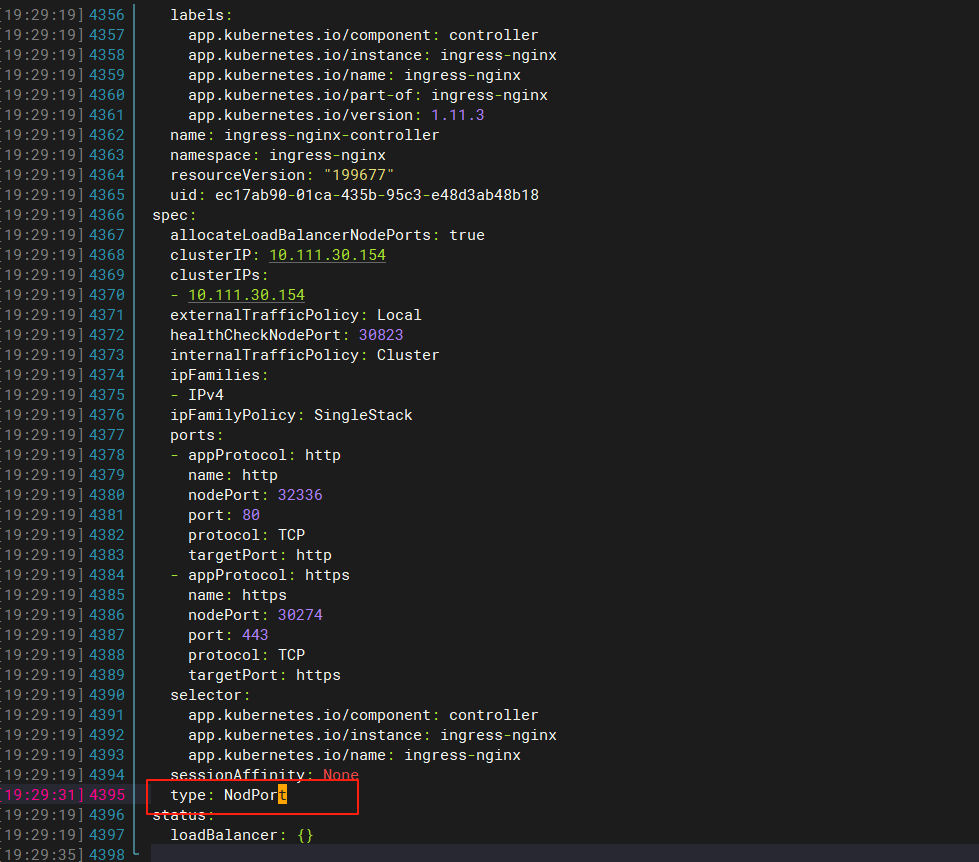Click the namespace: ingress-nginx line

(x=278, y=155)
